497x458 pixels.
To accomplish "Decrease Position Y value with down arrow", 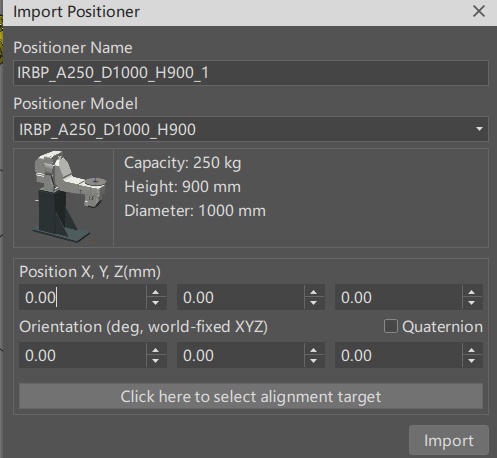I will pos(314,303).
